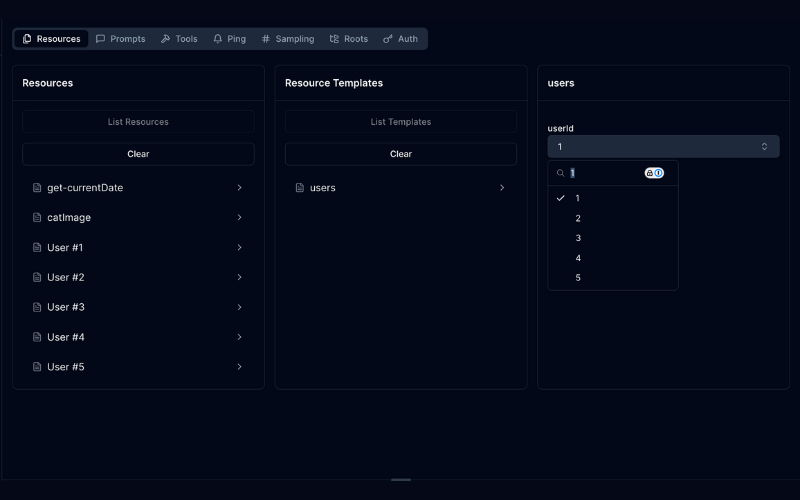The height and width of the screenshot is (500, 800).
Task: Click the search magnifier icon in dropdown
Action: tap(560, 173)
